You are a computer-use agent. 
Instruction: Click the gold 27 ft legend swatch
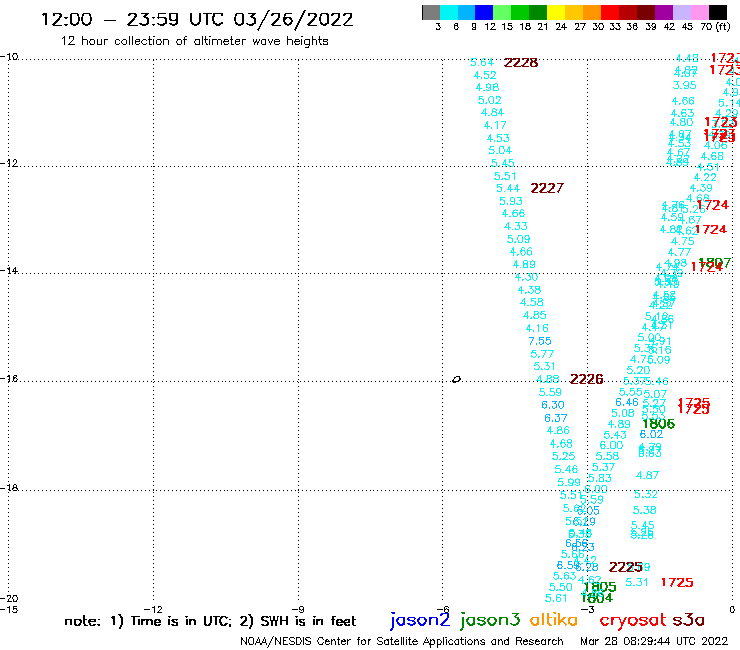point(574,12)
